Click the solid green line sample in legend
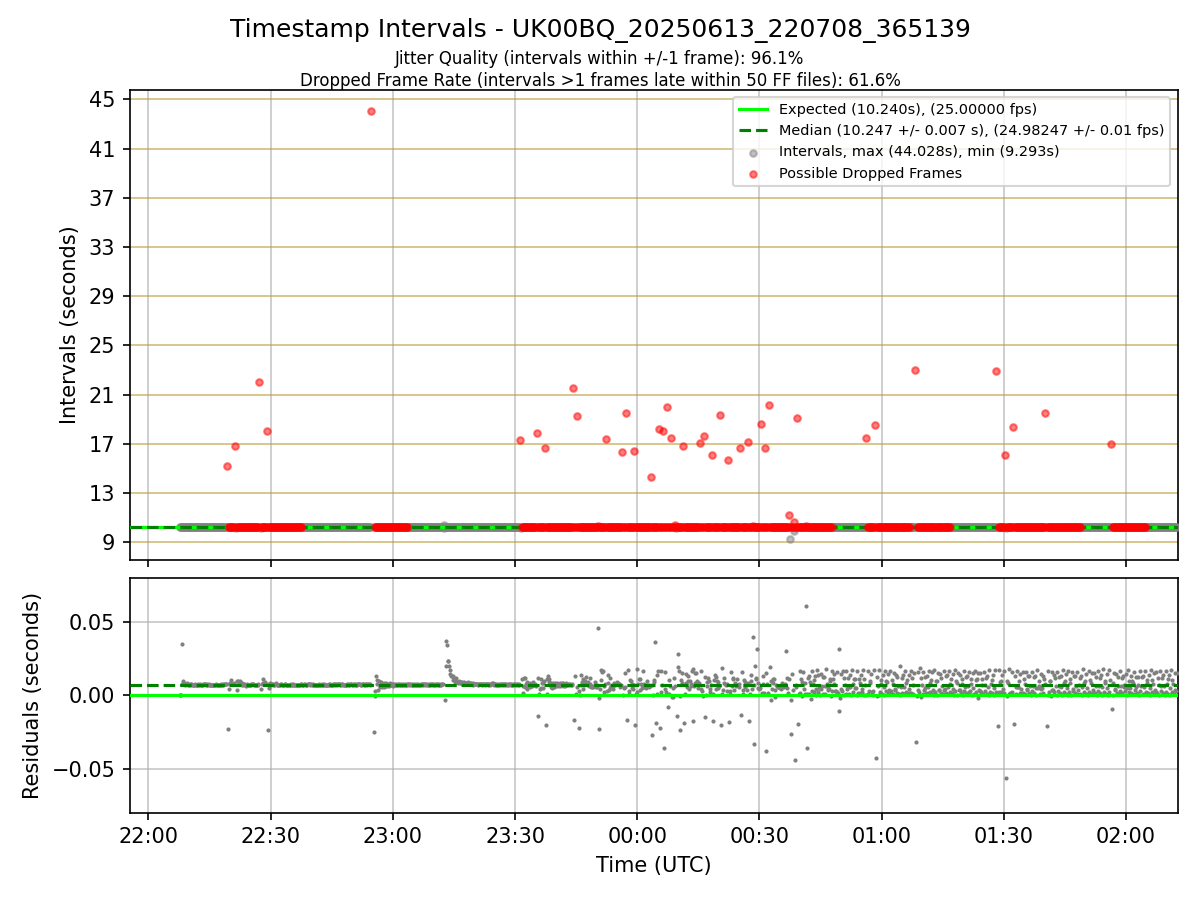Image resolution: width=1200 pixels, height=900 pixels. point(753,109)
